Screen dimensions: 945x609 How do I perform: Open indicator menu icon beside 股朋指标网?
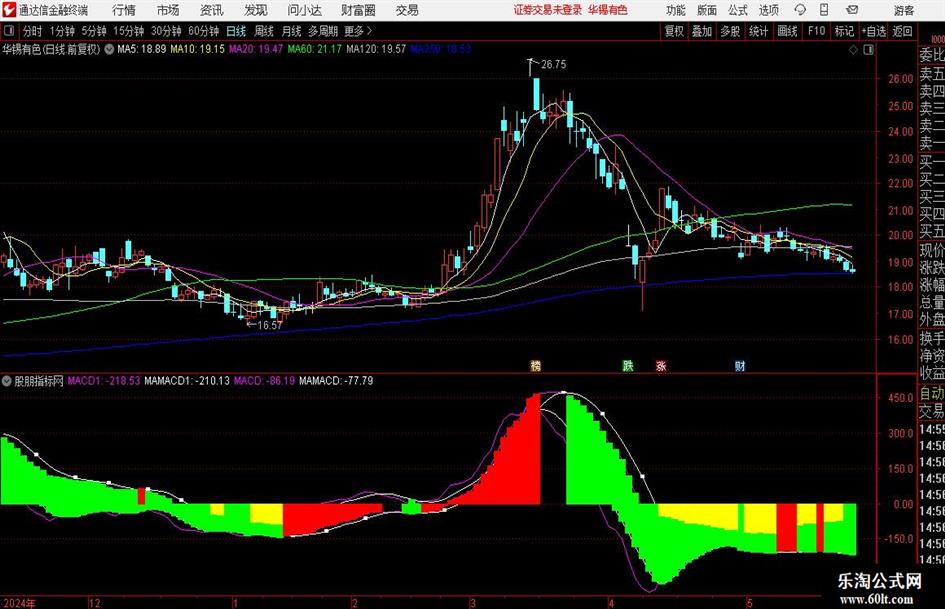pos(7,381)
